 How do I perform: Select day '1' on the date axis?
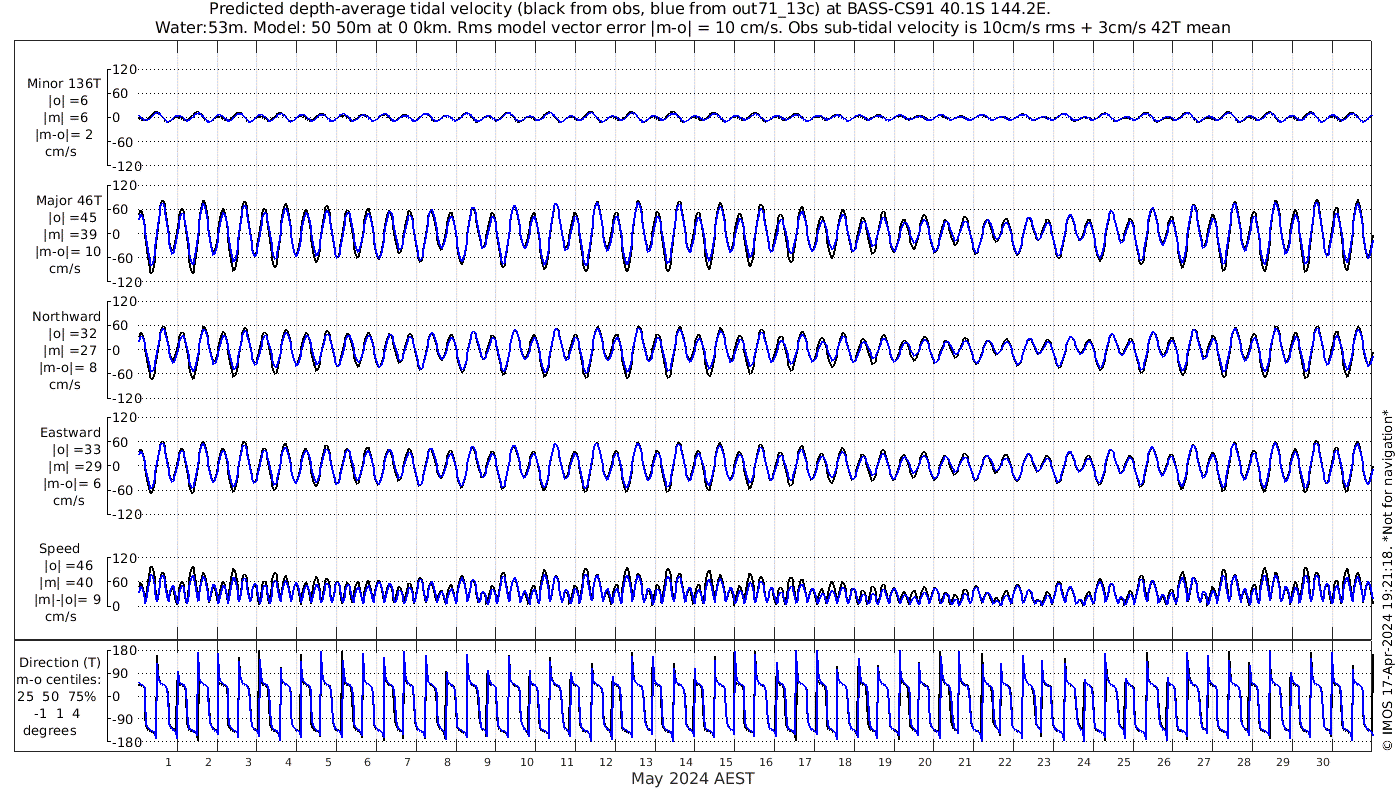(169, 762)
